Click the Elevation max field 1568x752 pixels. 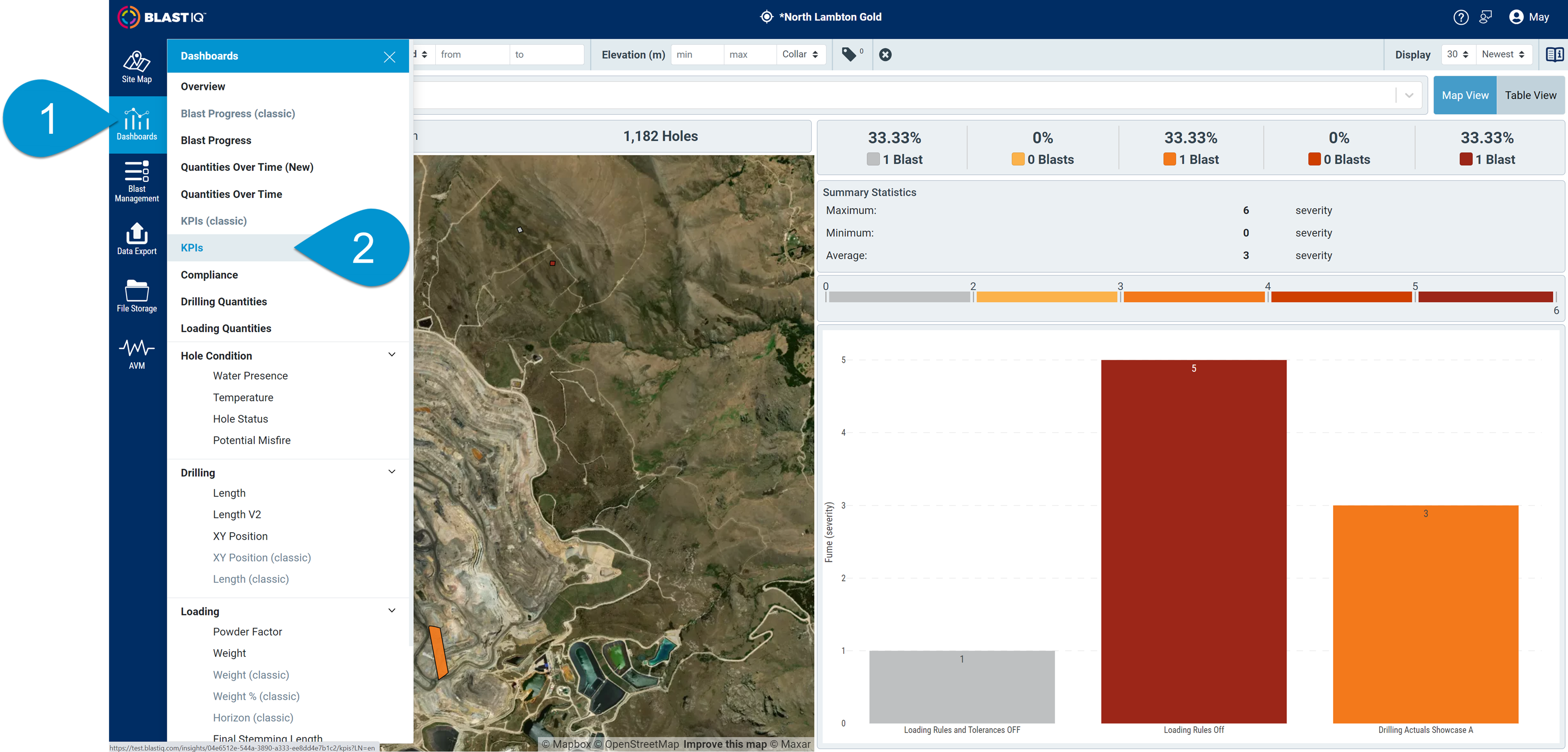[750, 54]
